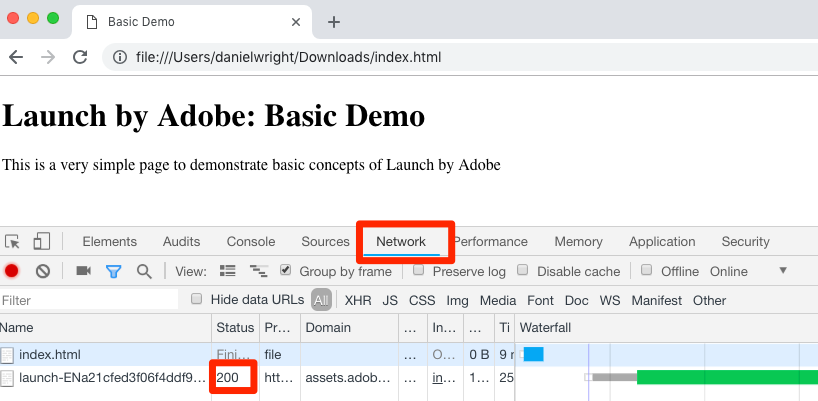This screenshot has height=401, width=818.
Task: Open the Online throttling dropdown arrow
Action: 783,270
